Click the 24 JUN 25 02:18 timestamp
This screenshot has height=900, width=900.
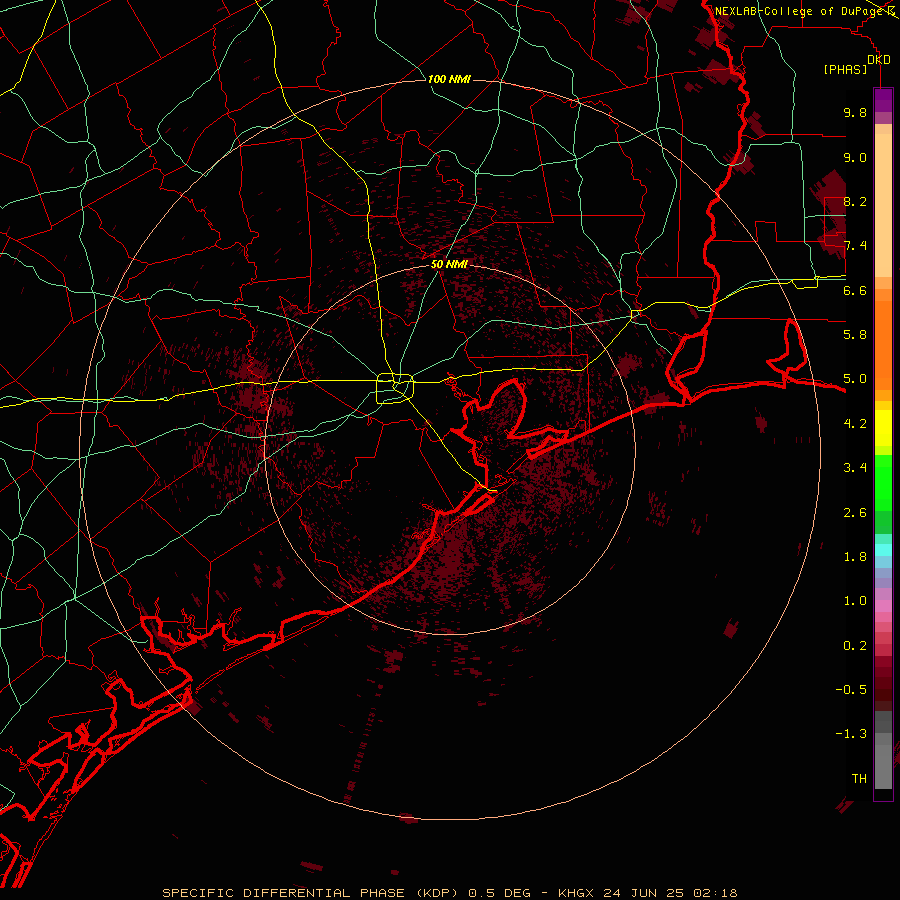click(x=670, y=893)
